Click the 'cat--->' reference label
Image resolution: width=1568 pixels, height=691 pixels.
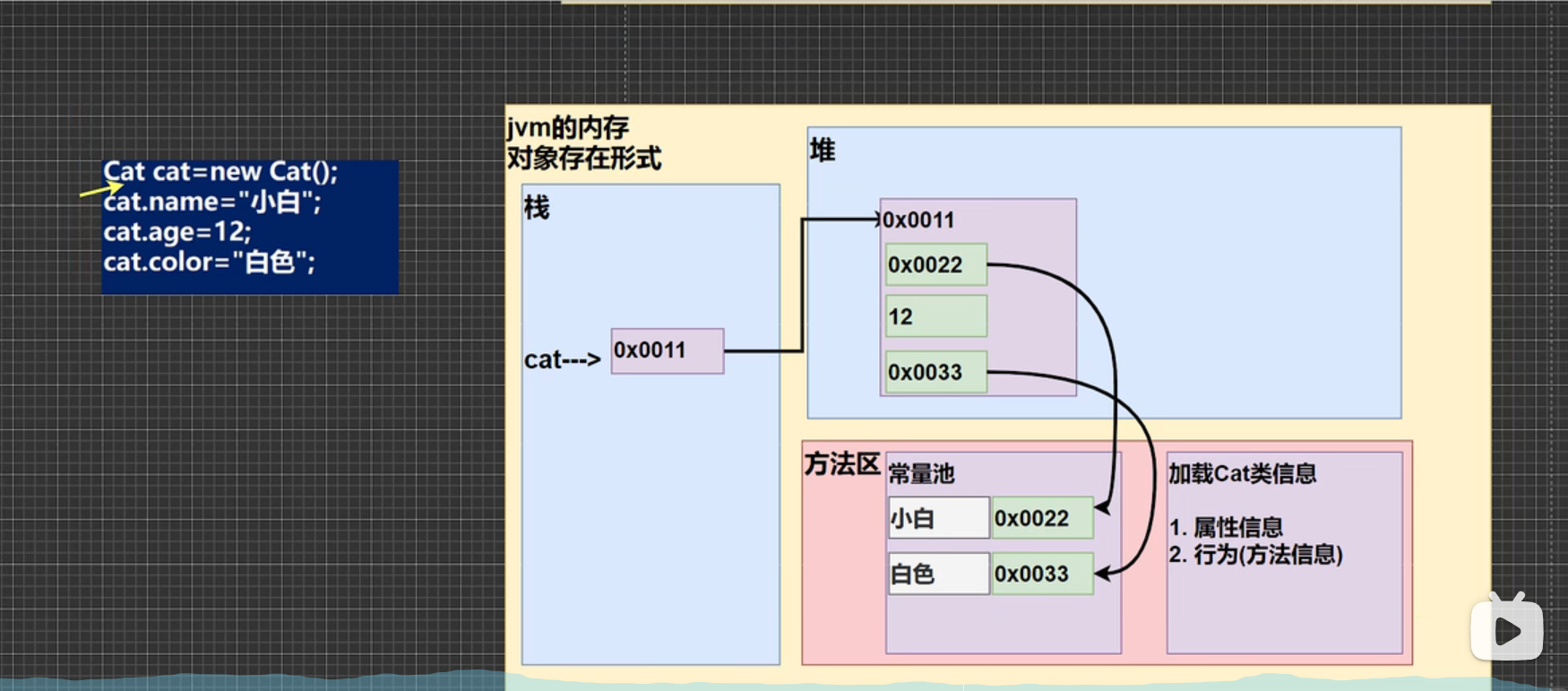[x=562, y=360]
